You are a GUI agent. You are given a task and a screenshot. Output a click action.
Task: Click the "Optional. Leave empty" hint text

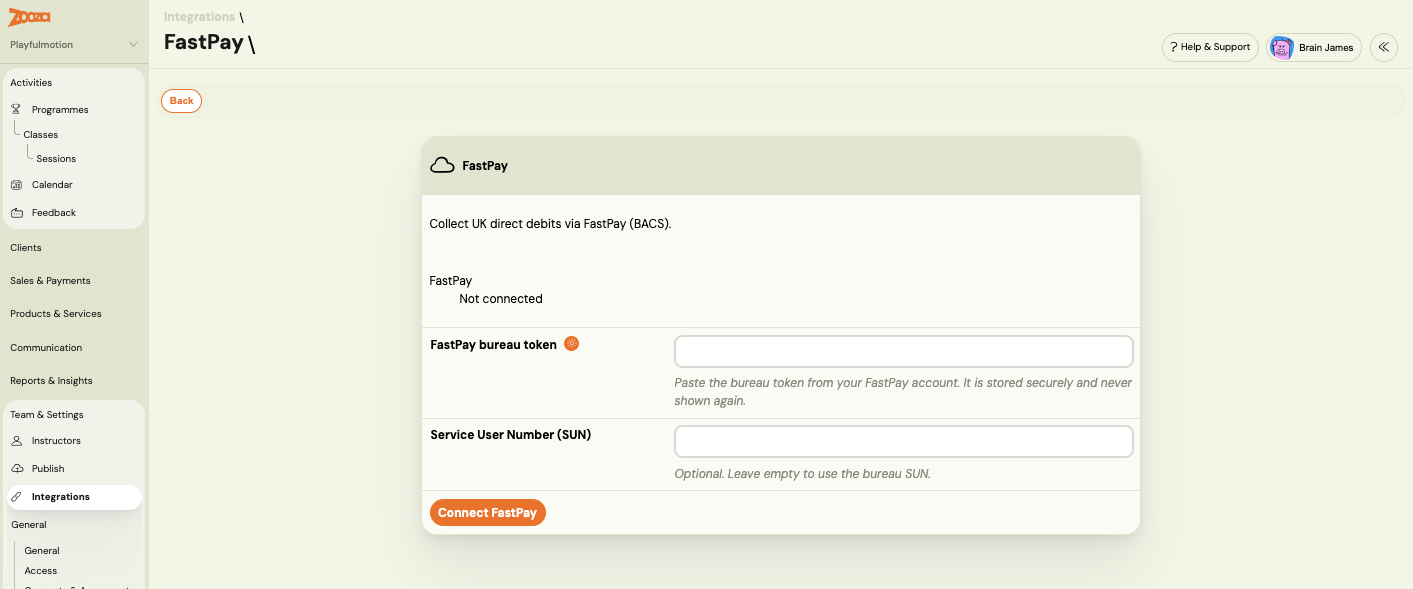[x=803, y=474]
